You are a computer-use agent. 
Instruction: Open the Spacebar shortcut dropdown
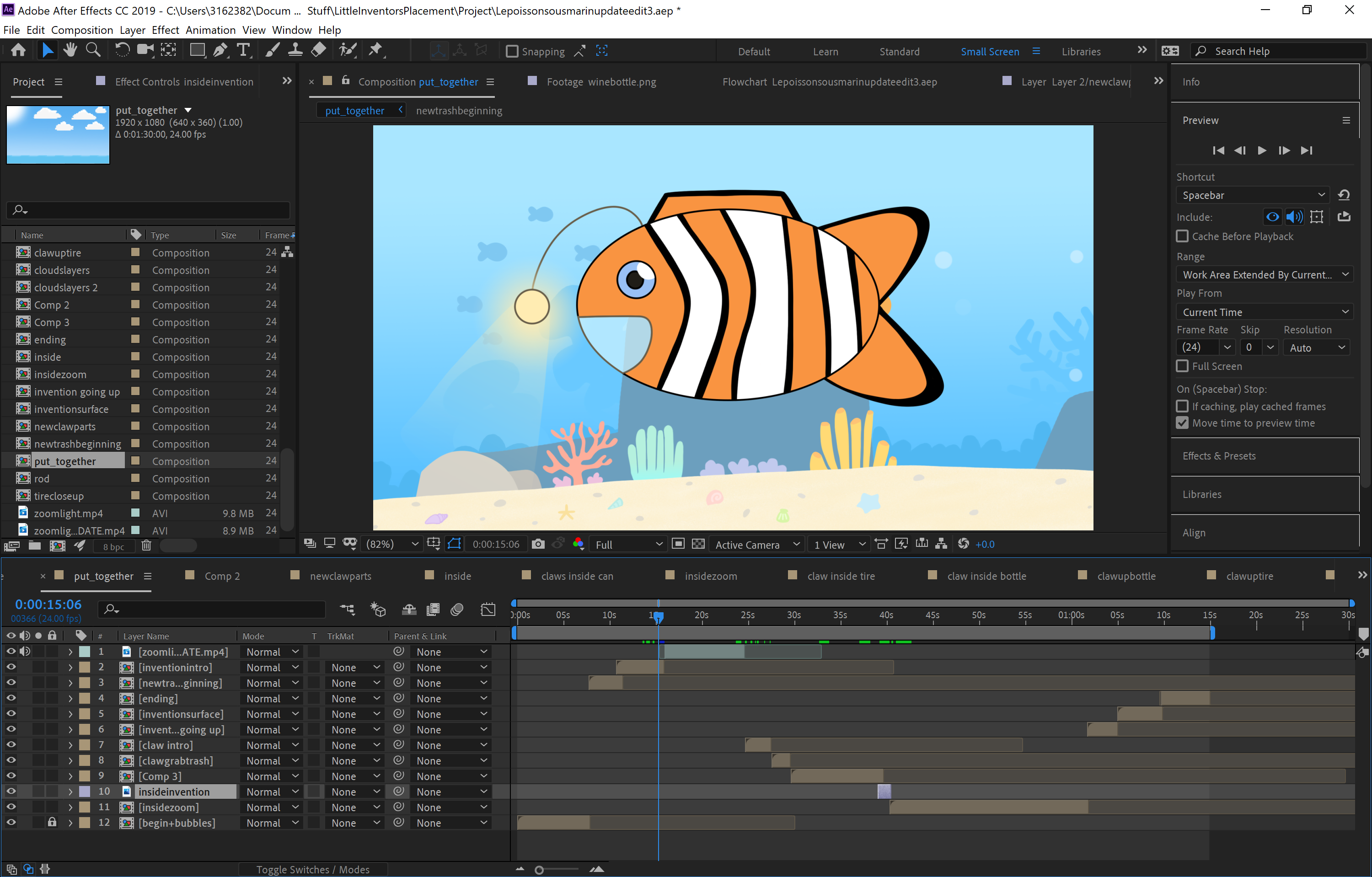[1252, 195]
